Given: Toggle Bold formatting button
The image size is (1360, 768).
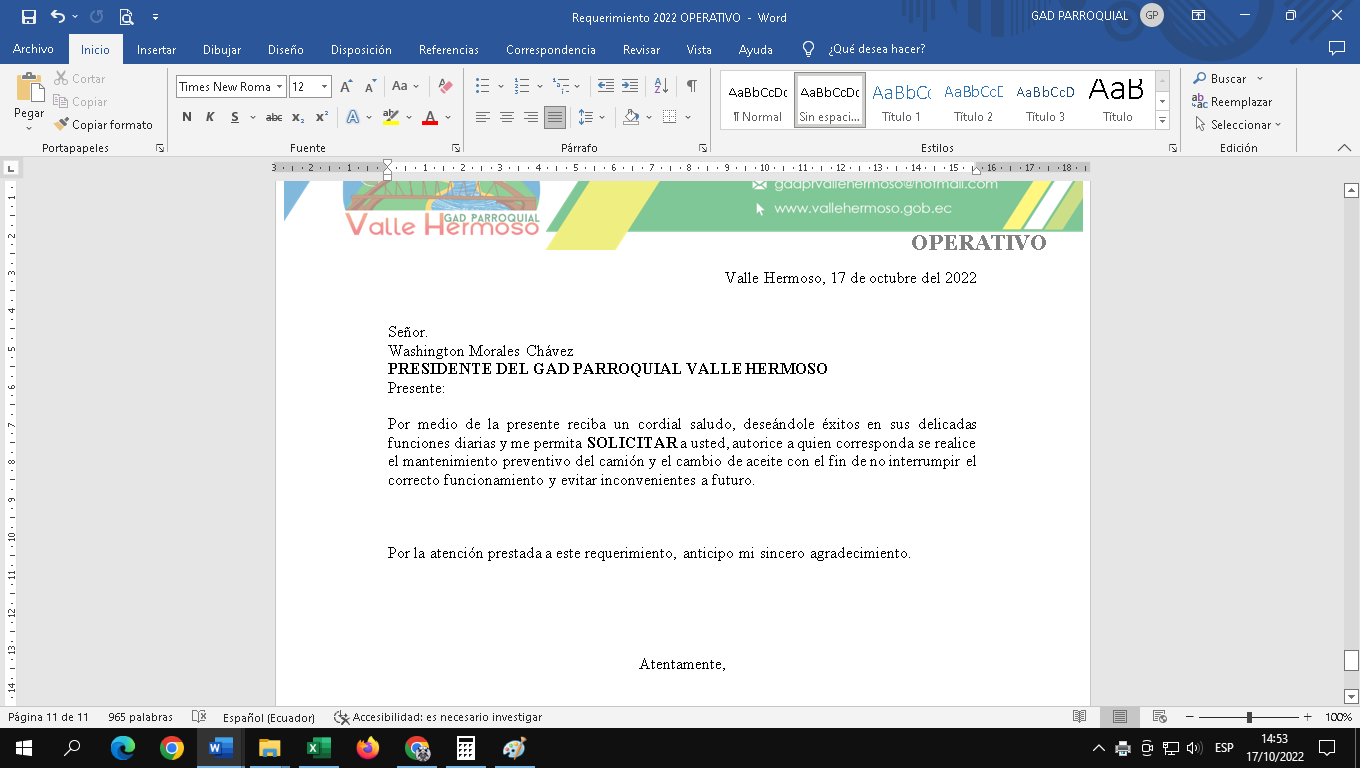Looking at the screenshot, I should (x=187, y=117).
